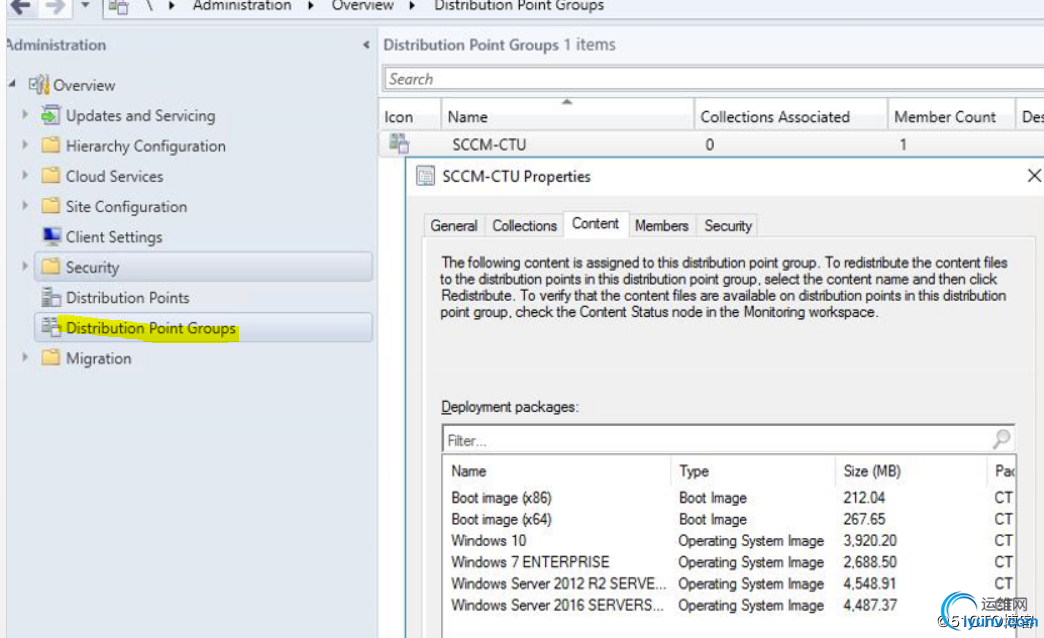This screenshot has width=1044, height=638.
Task: Select Windows Server 2012 R2 package
Action: (729, 583)
